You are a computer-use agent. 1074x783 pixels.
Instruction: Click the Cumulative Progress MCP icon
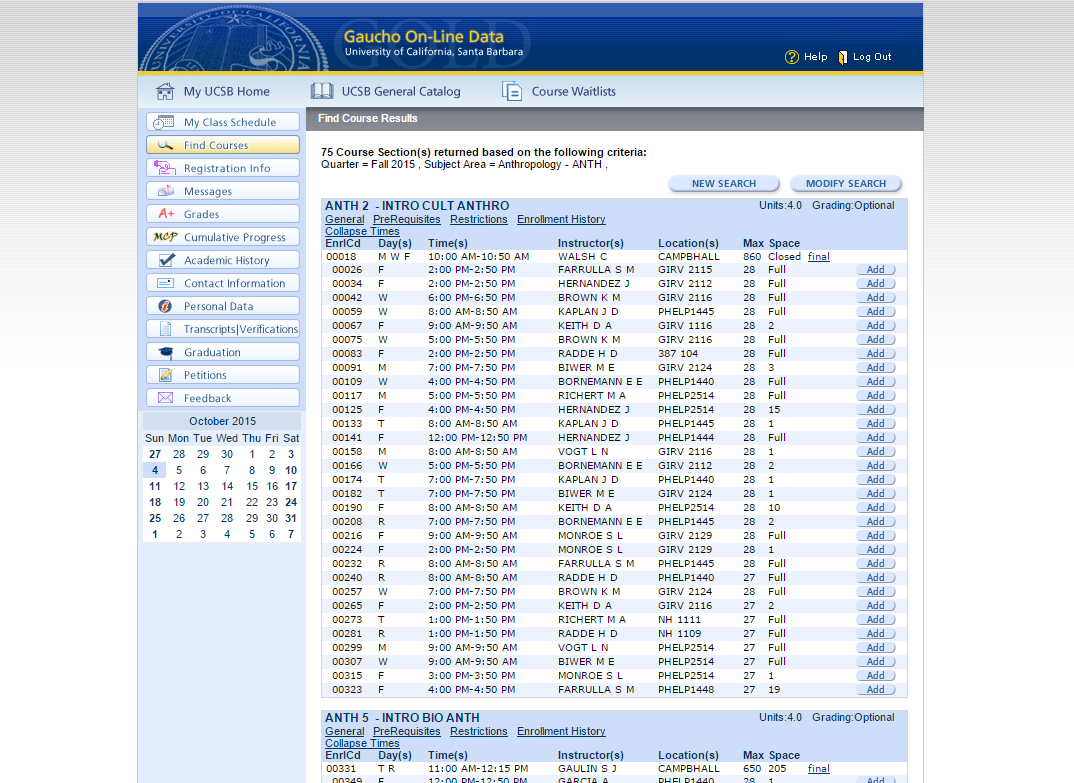tap(165, 237)
